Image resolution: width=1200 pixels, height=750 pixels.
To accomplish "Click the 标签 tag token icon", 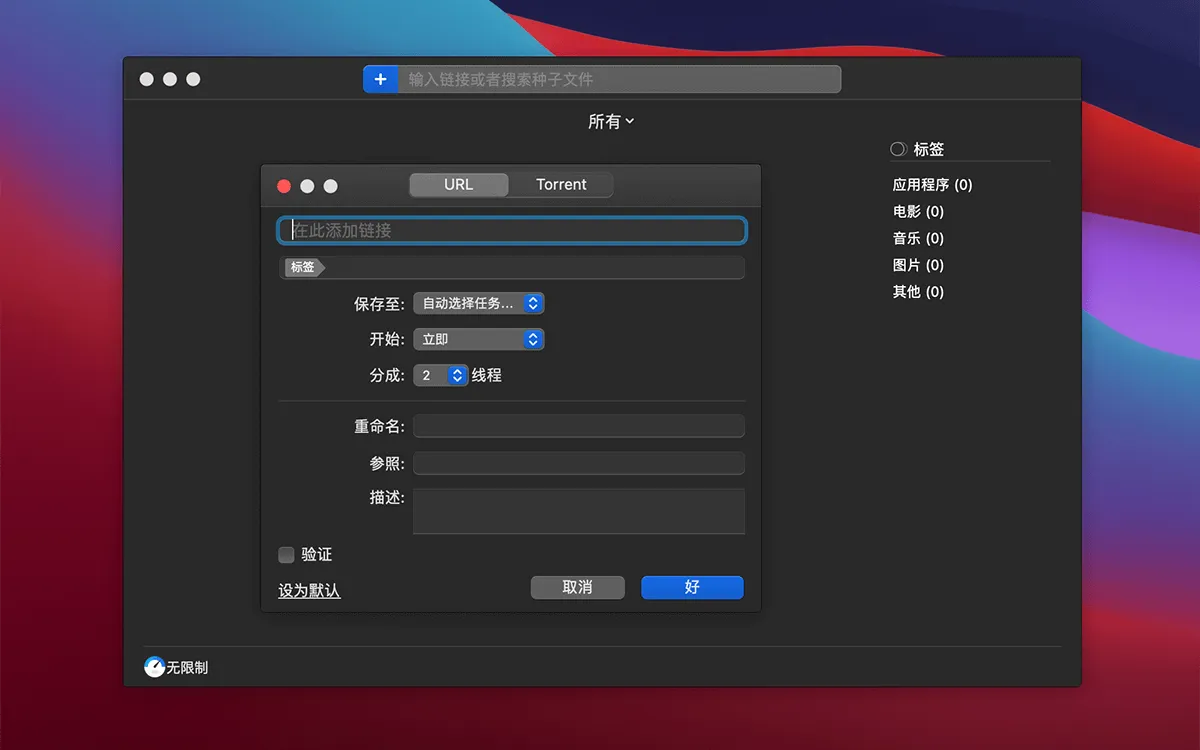I will pyautogui.click(x=304, y=267).
